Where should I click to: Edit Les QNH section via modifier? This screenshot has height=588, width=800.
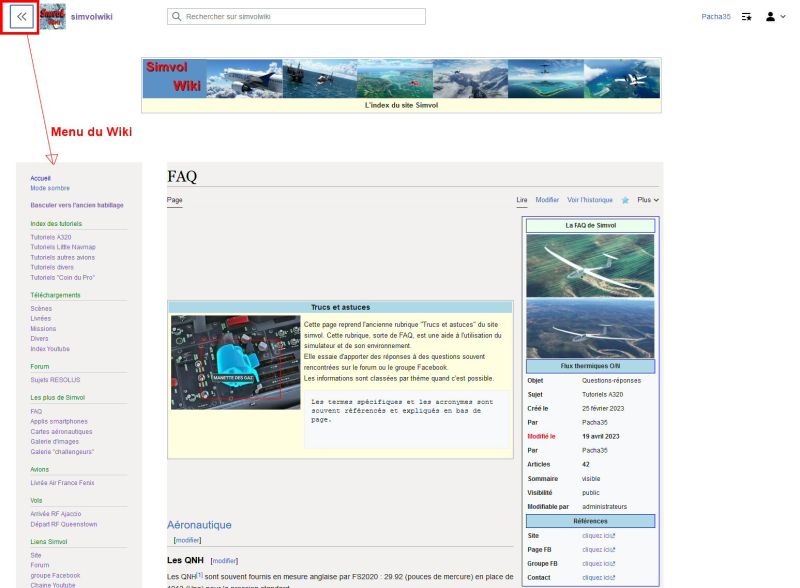click(224, 560)
